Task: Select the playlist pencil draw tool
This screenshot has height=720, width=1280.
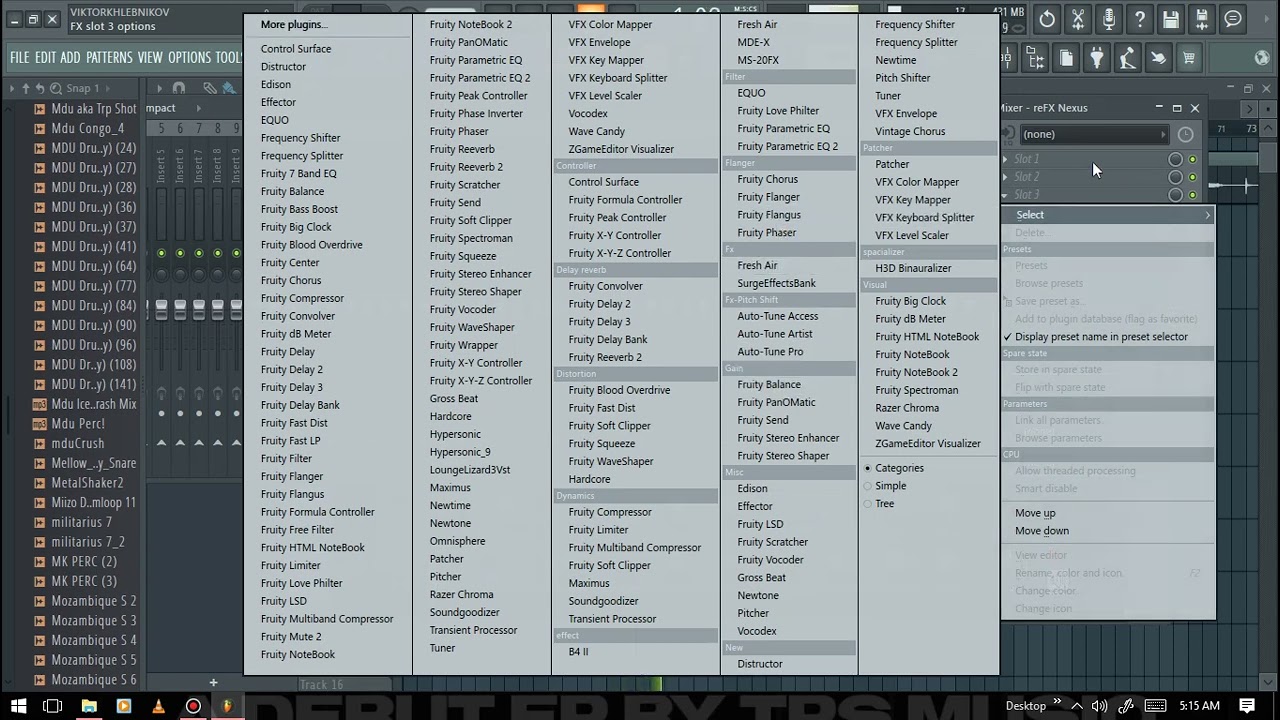Action: click(x=209, y=88)
